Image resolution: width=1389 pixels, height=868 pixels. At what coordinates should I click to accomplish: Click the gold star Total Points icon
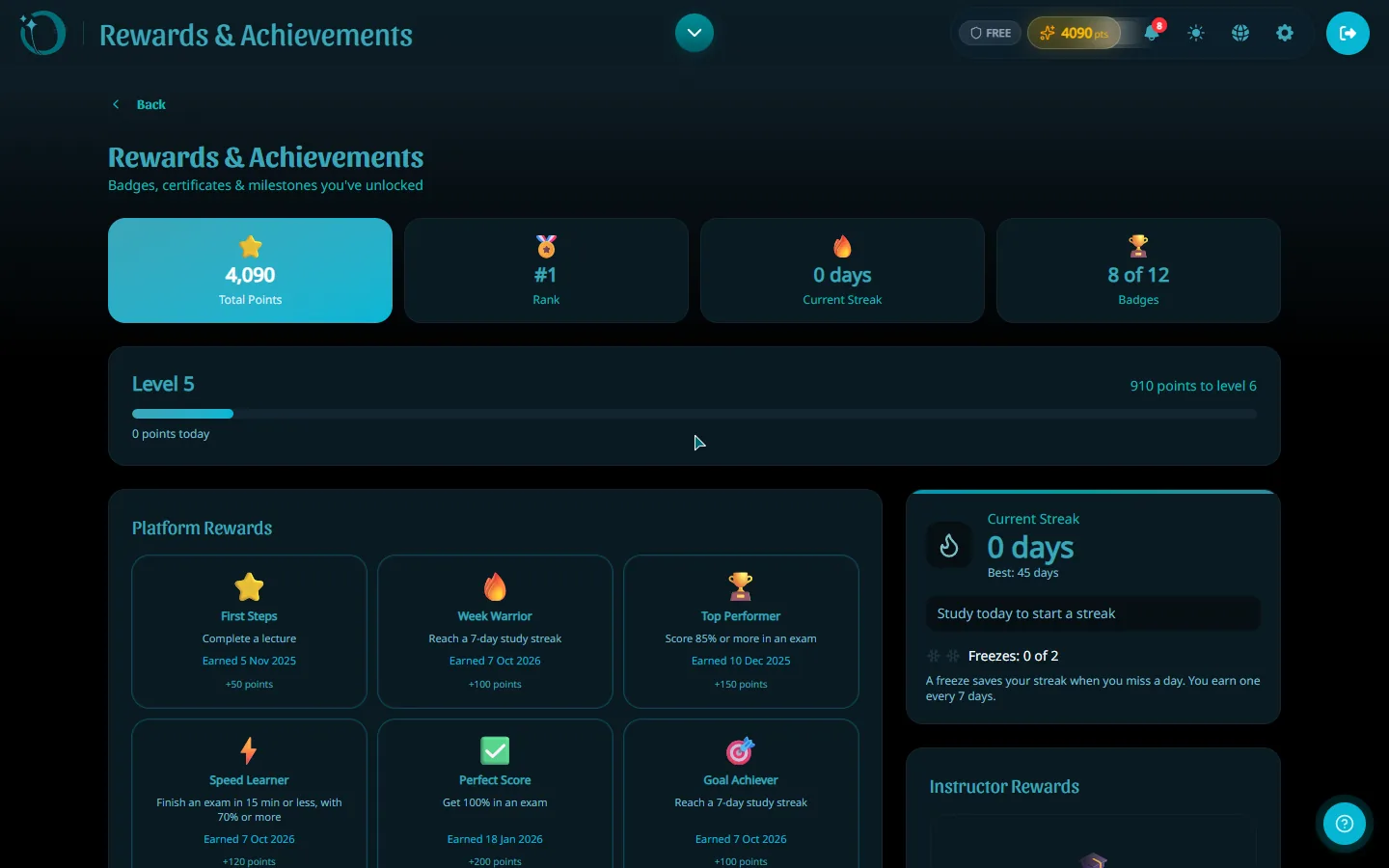250,246
